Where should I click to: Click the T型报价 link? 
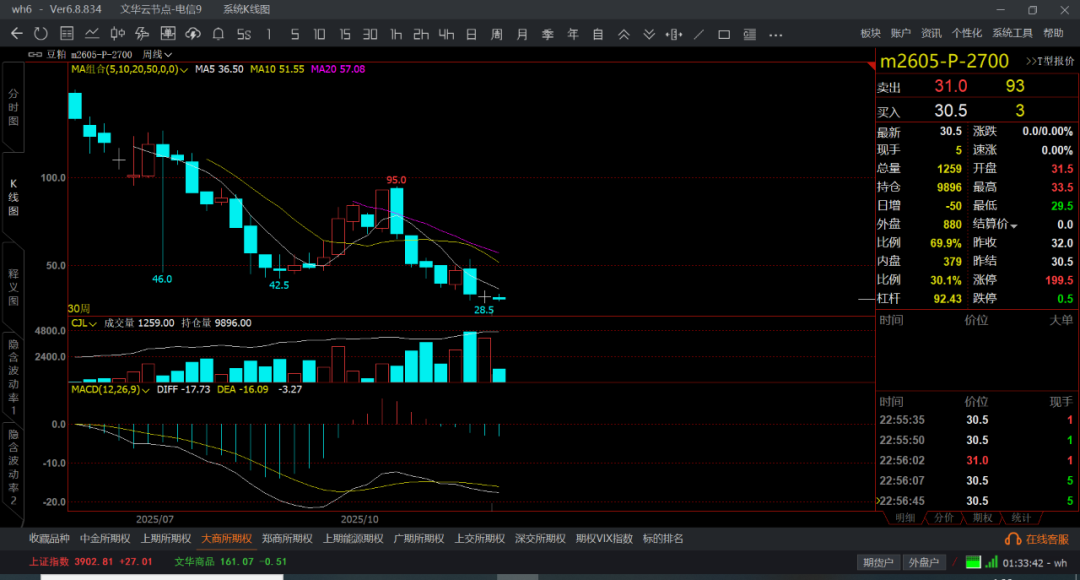[x=1049, y=61]
